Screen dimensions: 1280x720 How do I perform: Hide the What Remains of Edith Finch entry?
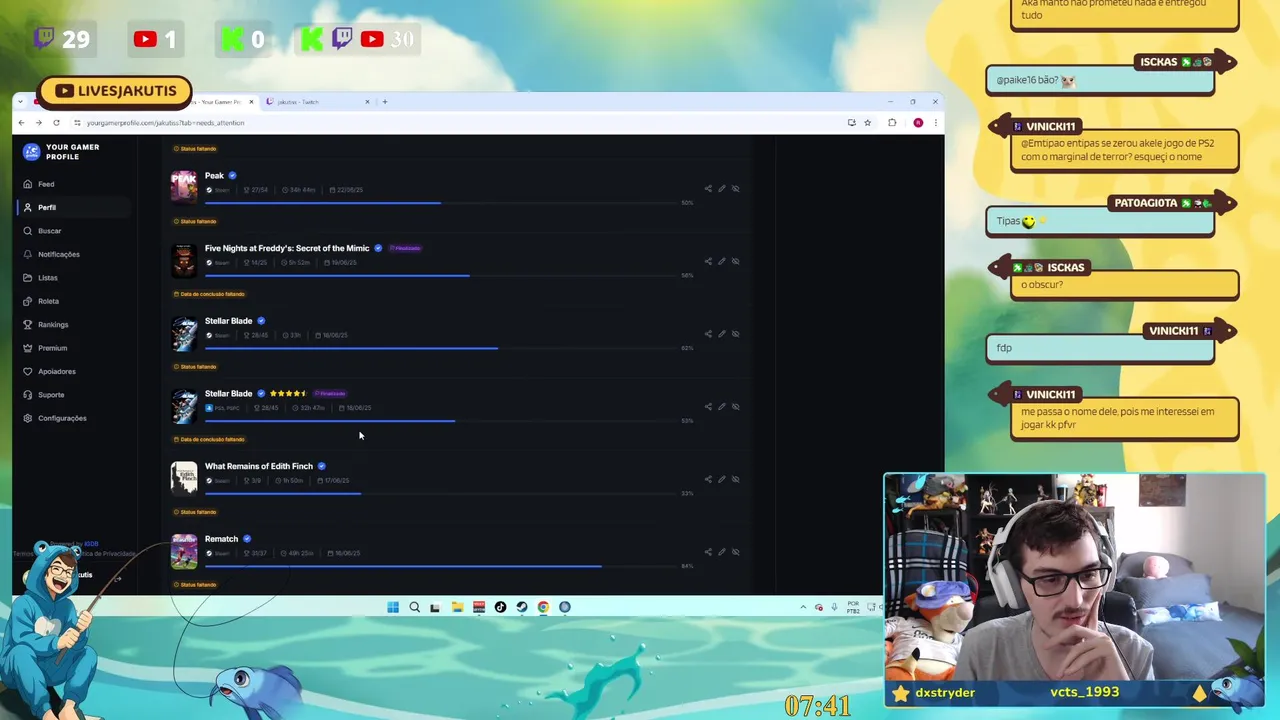[x=735, y=479]
